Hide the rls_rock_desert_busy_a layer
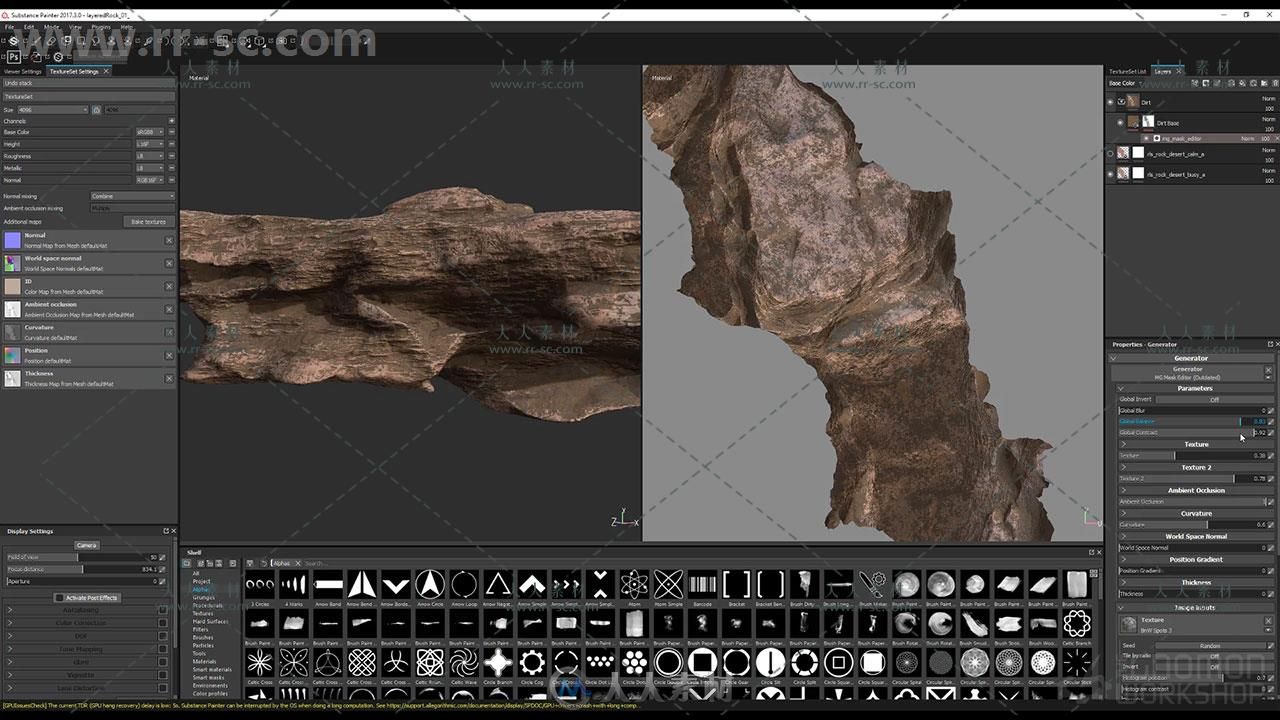The height and width of the screenshot is (720, 1280). (x=1110, y=174)
